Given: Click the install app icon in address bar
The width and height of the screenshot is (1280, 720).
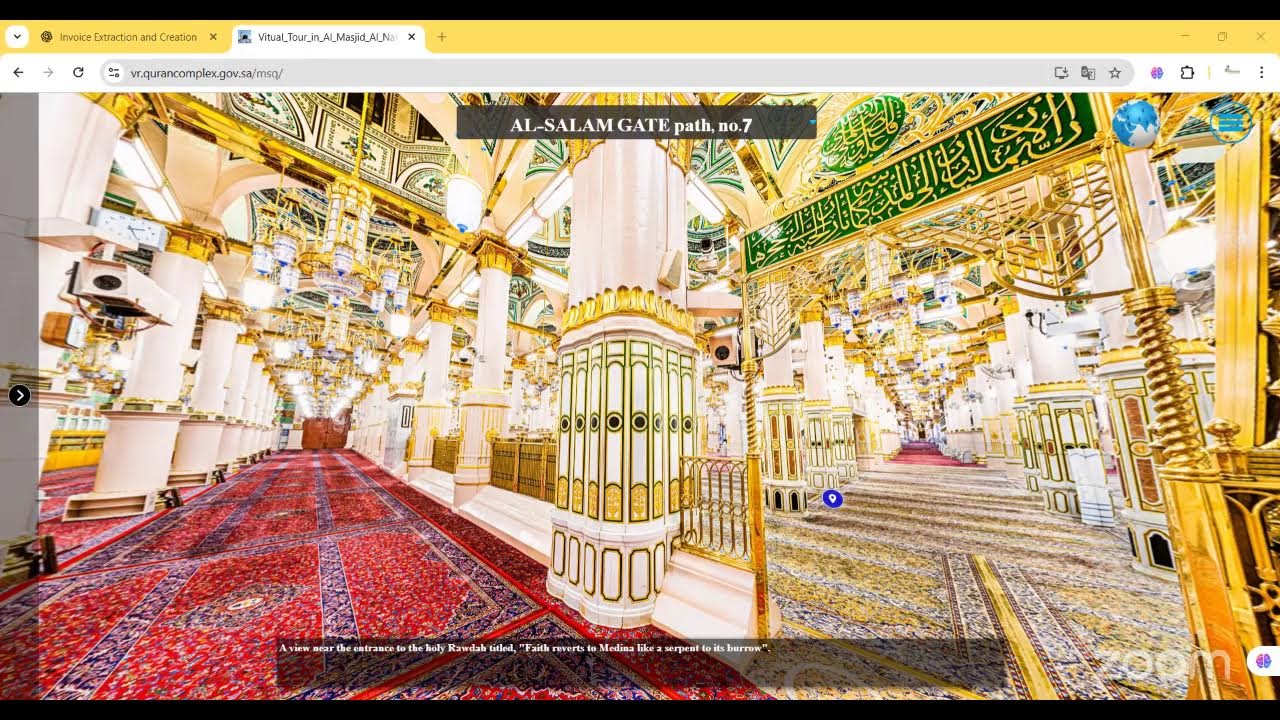Looking at the screenshot, I should [1061, 73].
